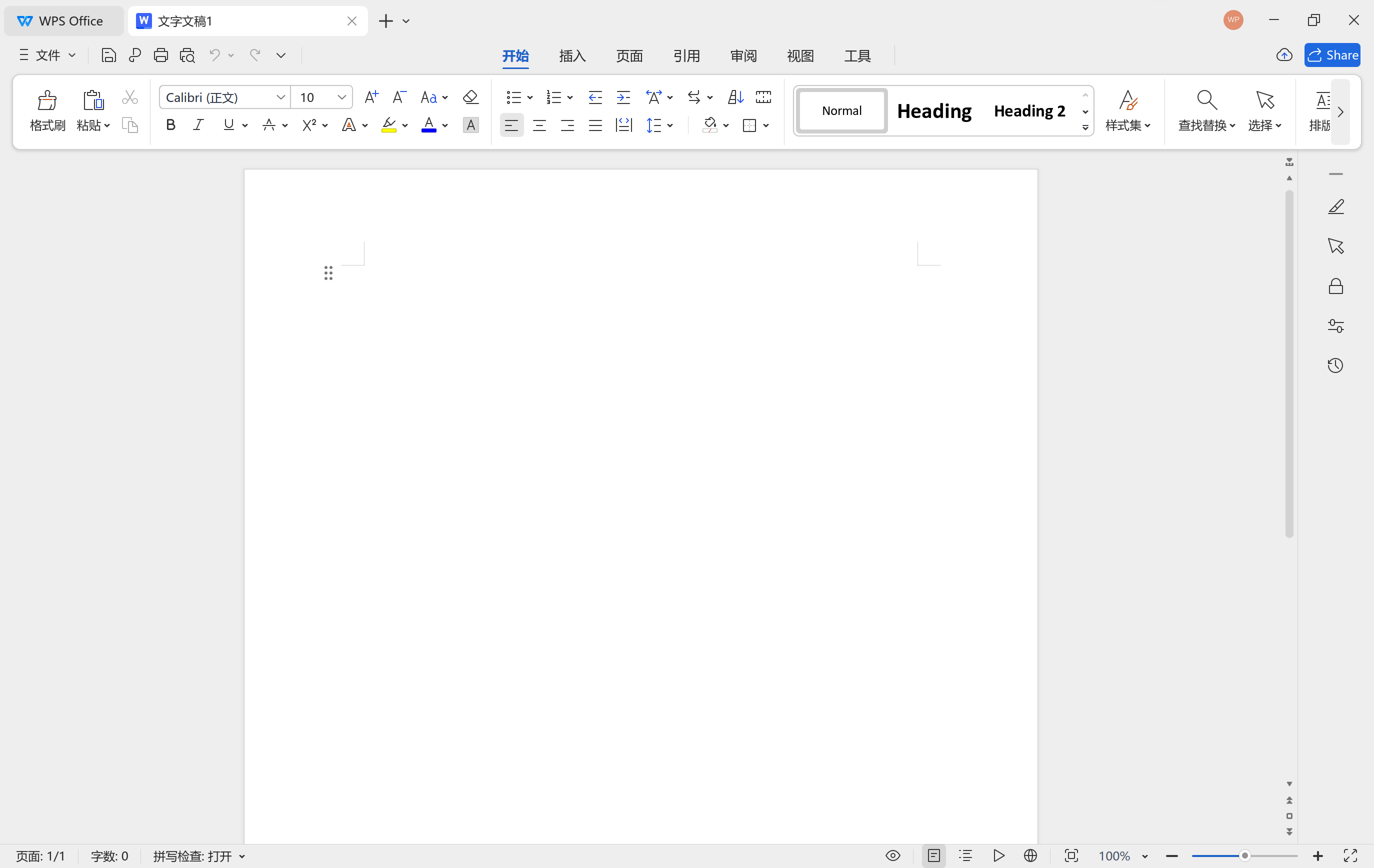Switch to the 插入 (Insert) tab
1374x868 pixels.
572,56
